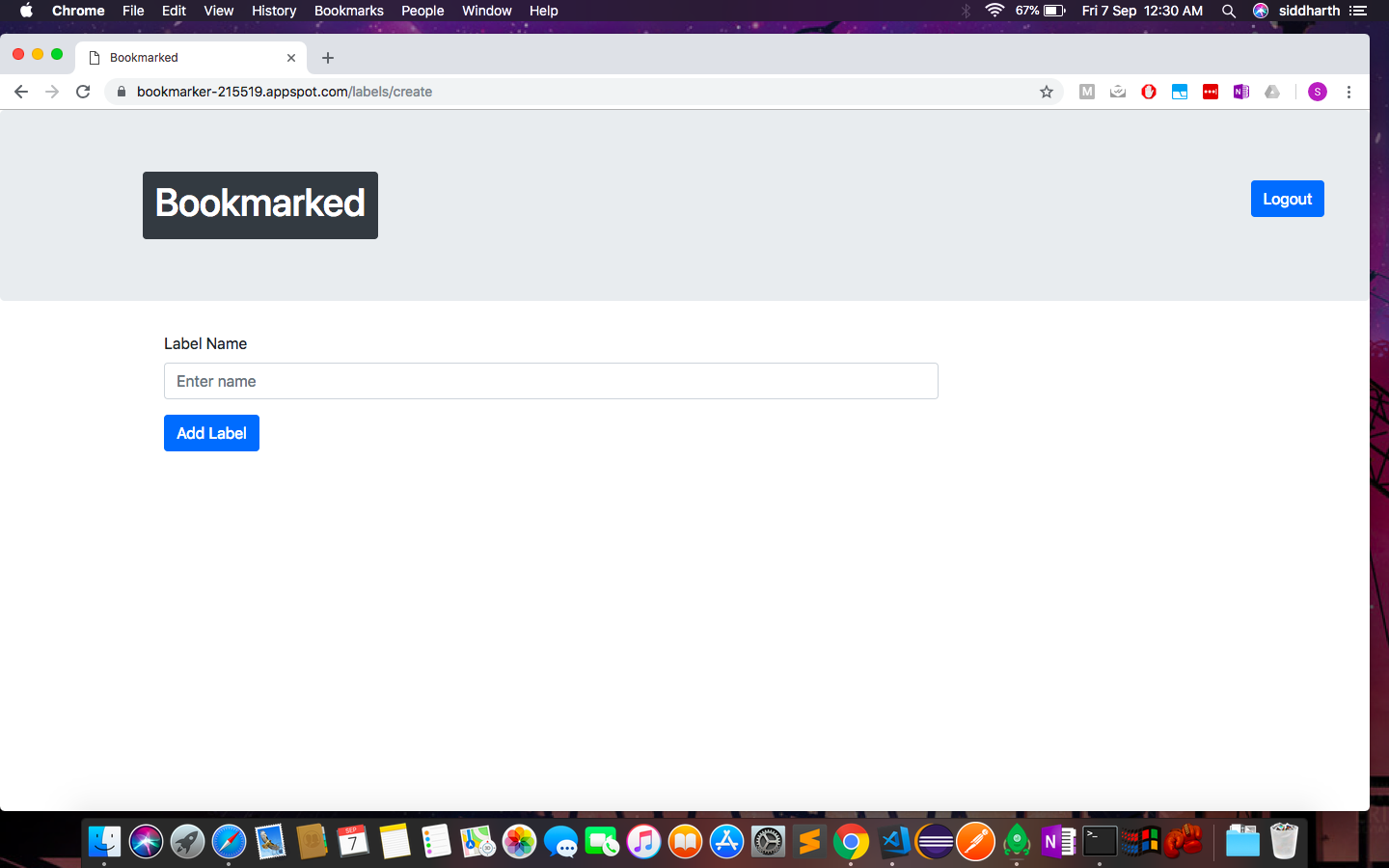Click the site lock icon in the address bar

122,92
